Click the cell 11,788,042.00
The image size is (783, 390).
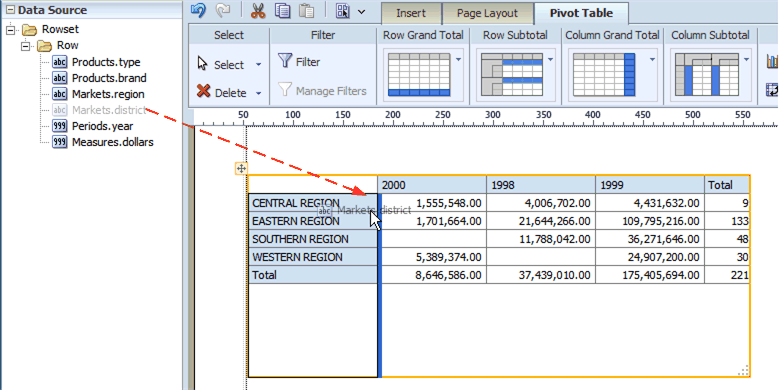point(541,239)
